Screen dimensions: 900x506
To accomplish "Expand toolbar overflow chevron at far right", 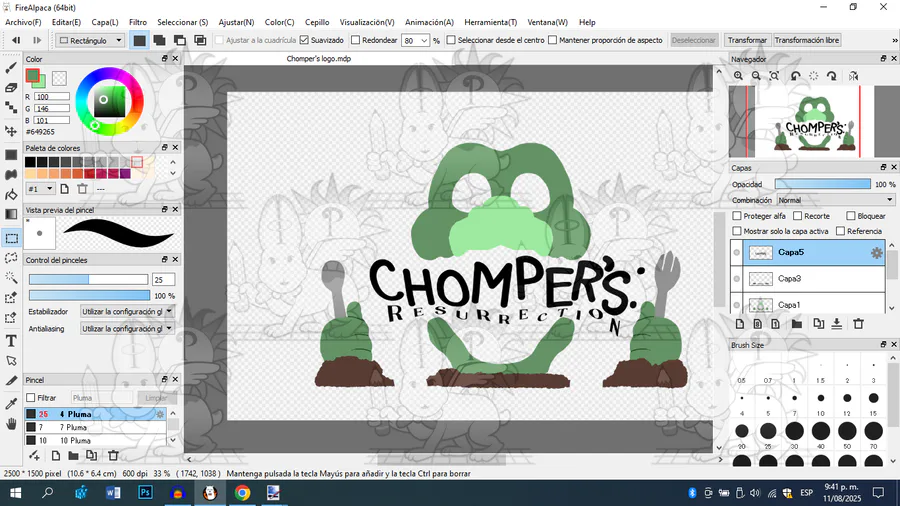I will pyautogui.click(x=894, y=40).
